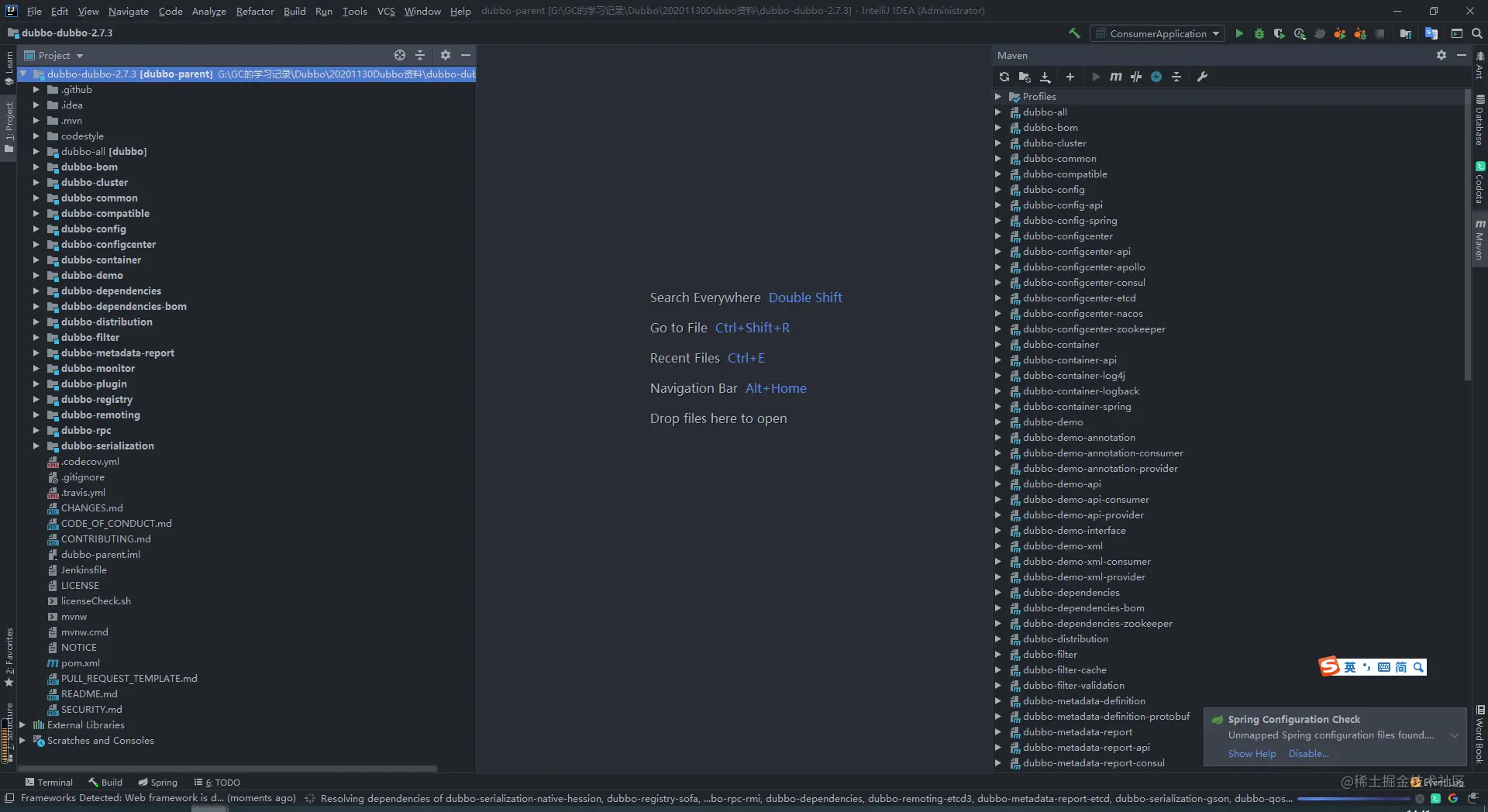This screenshot has width=1488, height=812.
Task: Open the Terminal tool window tab
Action: pos(49,783)
